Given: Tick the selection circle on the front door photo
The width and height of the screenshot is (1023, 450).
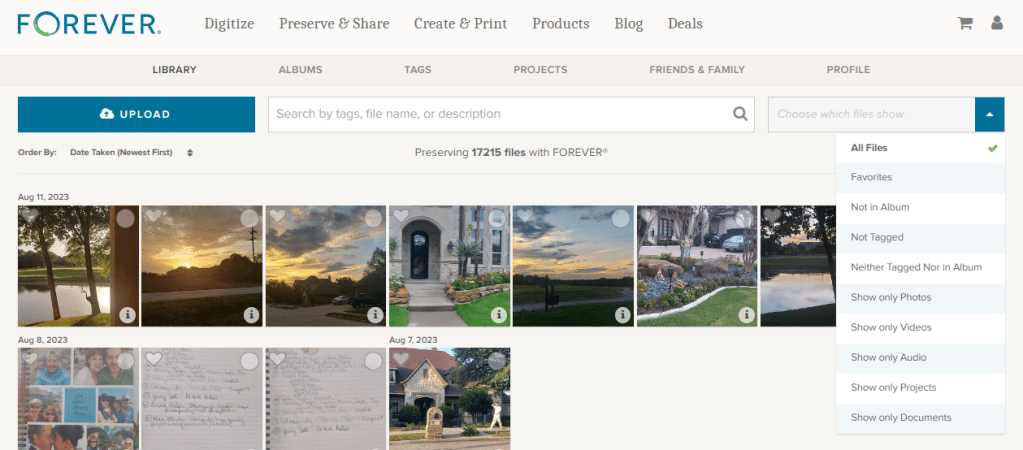Looking at the screenshot, I should (x=497, y=218).
